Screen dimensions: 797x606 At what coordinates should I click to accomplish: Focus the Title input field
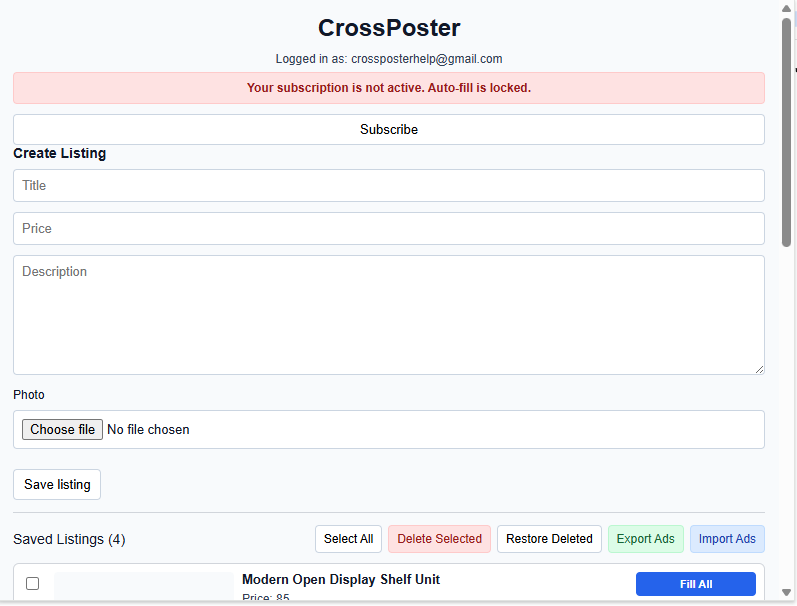[389, 186]
